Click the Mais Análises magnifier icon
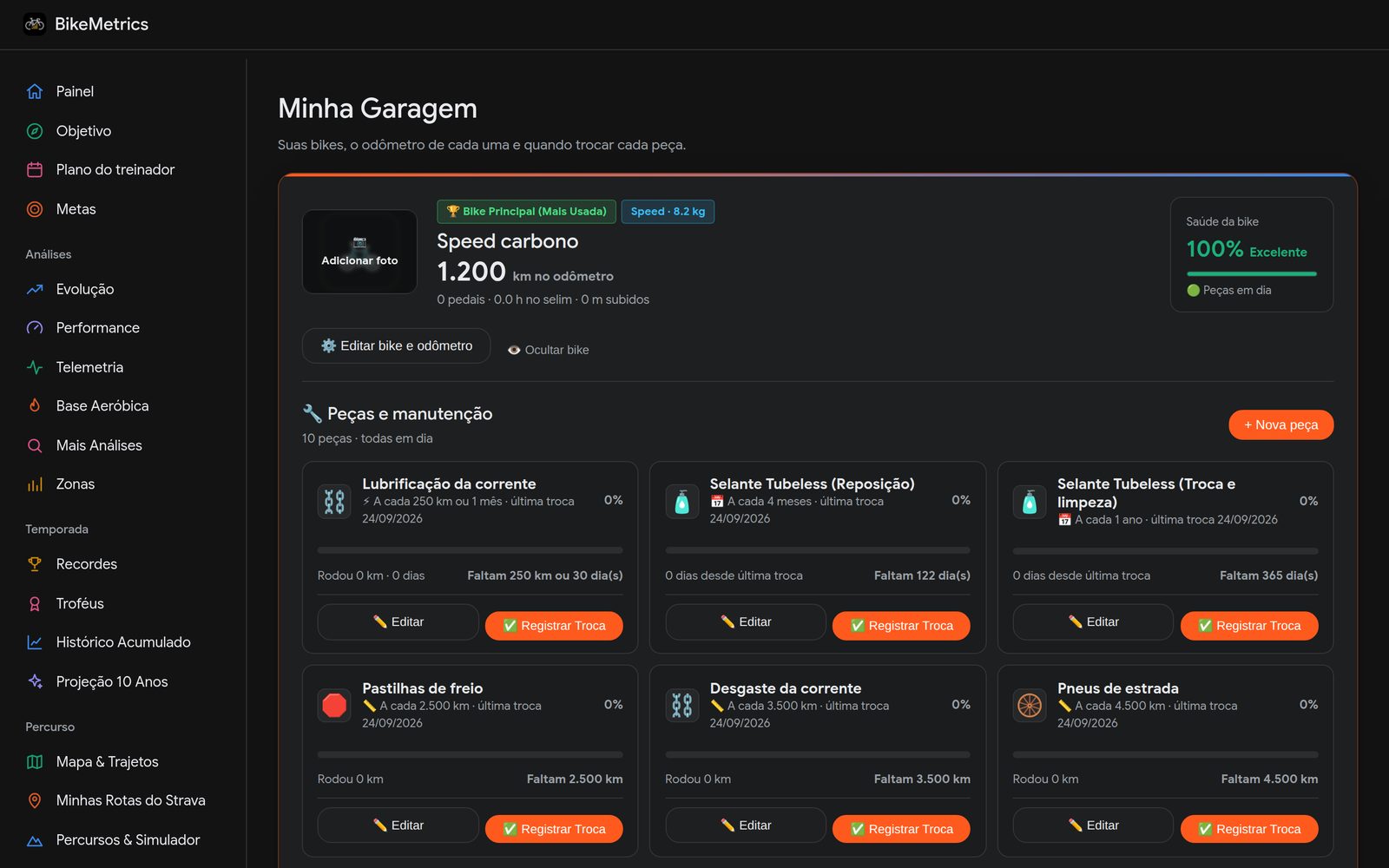Image resolution: width=1389 pixels, height=868 pixels. pyautogui.click(x=35, y=445)
